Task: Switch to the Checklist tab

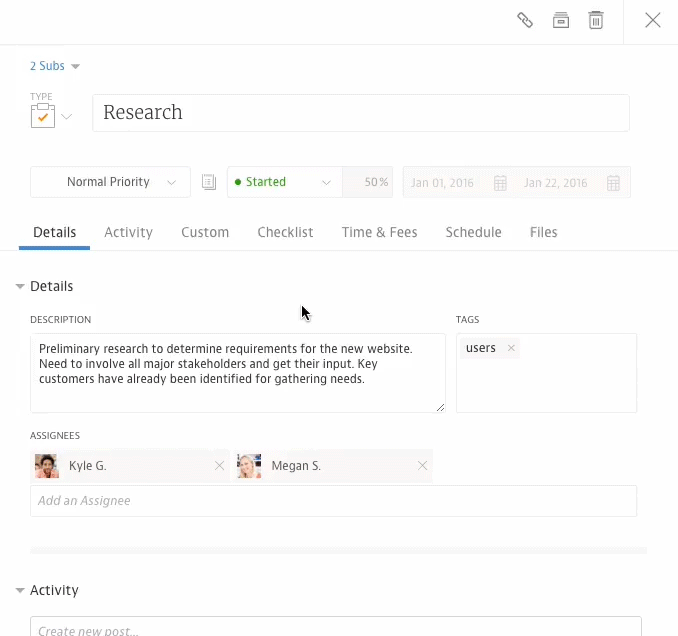Action: pos(285,232)
